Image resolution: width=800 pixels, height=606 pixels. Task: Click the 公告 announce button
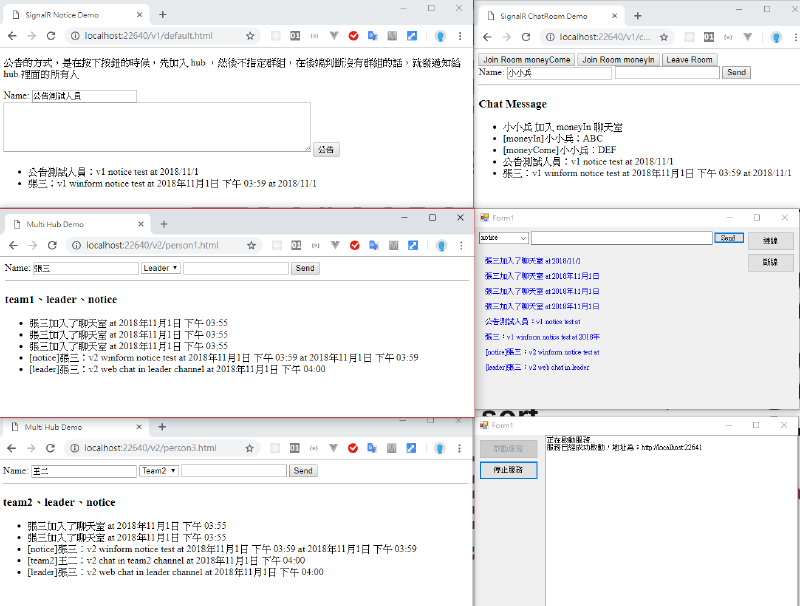point(326,149)
